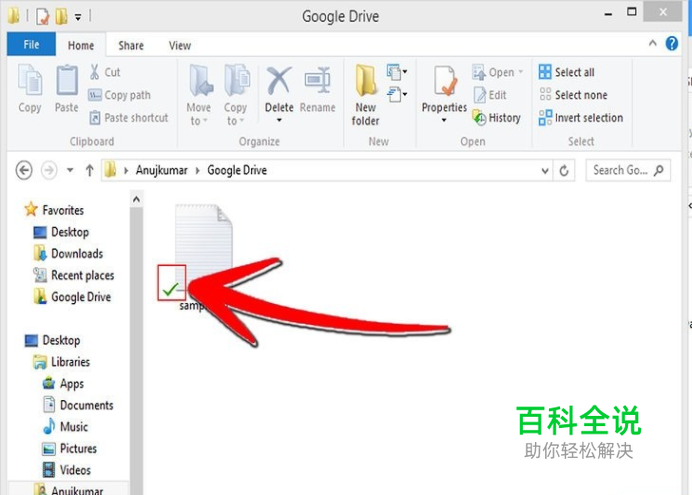Open the New item dropdown icon
The width and height of the screenshot is (692, 495).
(396, 72)
